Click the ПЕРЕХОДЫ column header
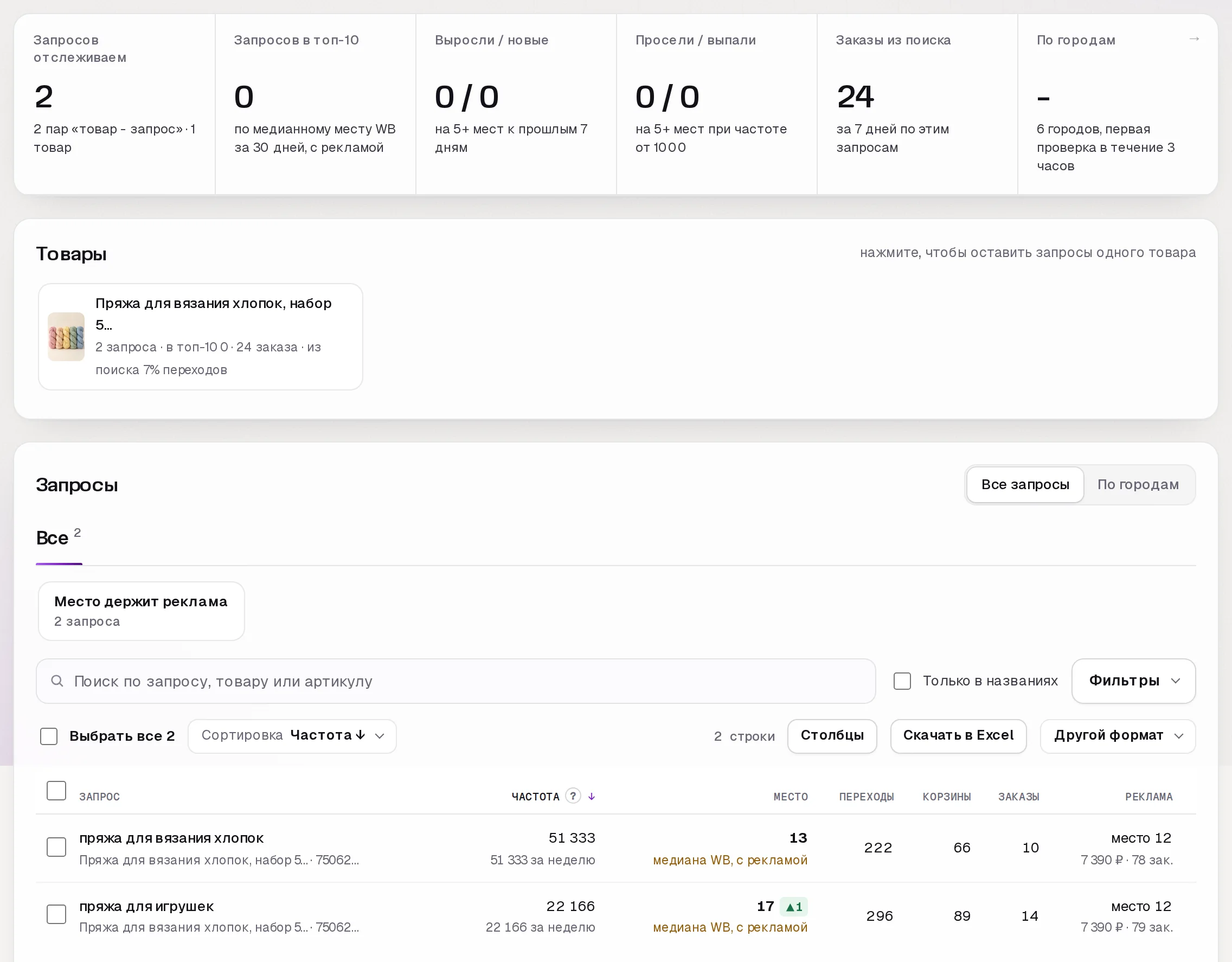Image resolution: width=1232 pixels, height=962 pixels. click(x=867, y=797)
